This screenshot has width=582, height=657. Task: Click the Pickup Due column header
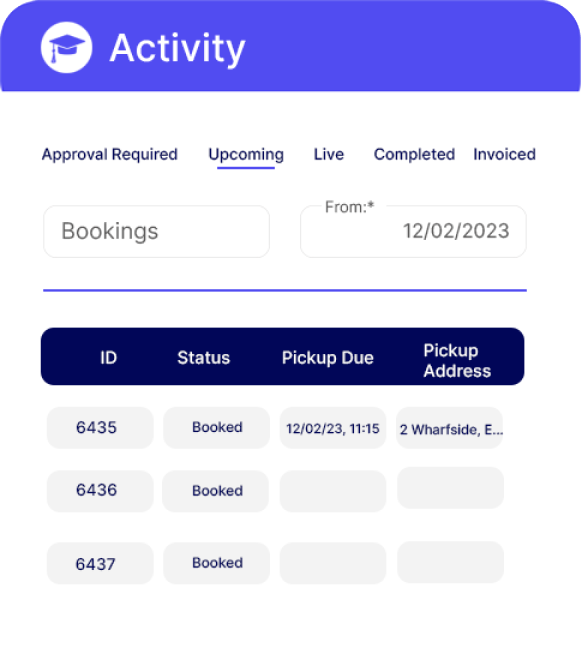tap(328, 358)
